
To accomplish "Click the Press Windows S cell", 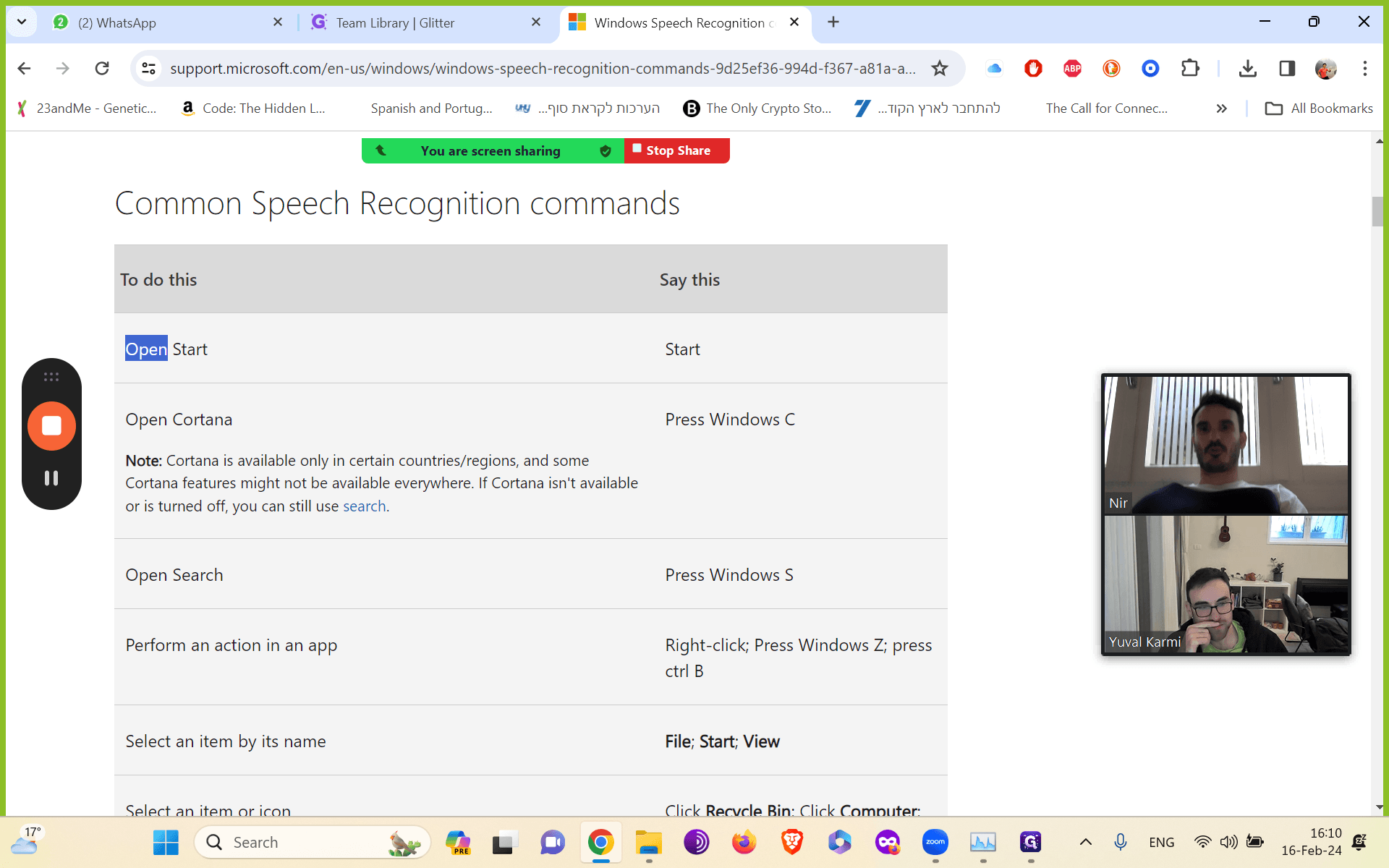I will click(x=729, y=575).
